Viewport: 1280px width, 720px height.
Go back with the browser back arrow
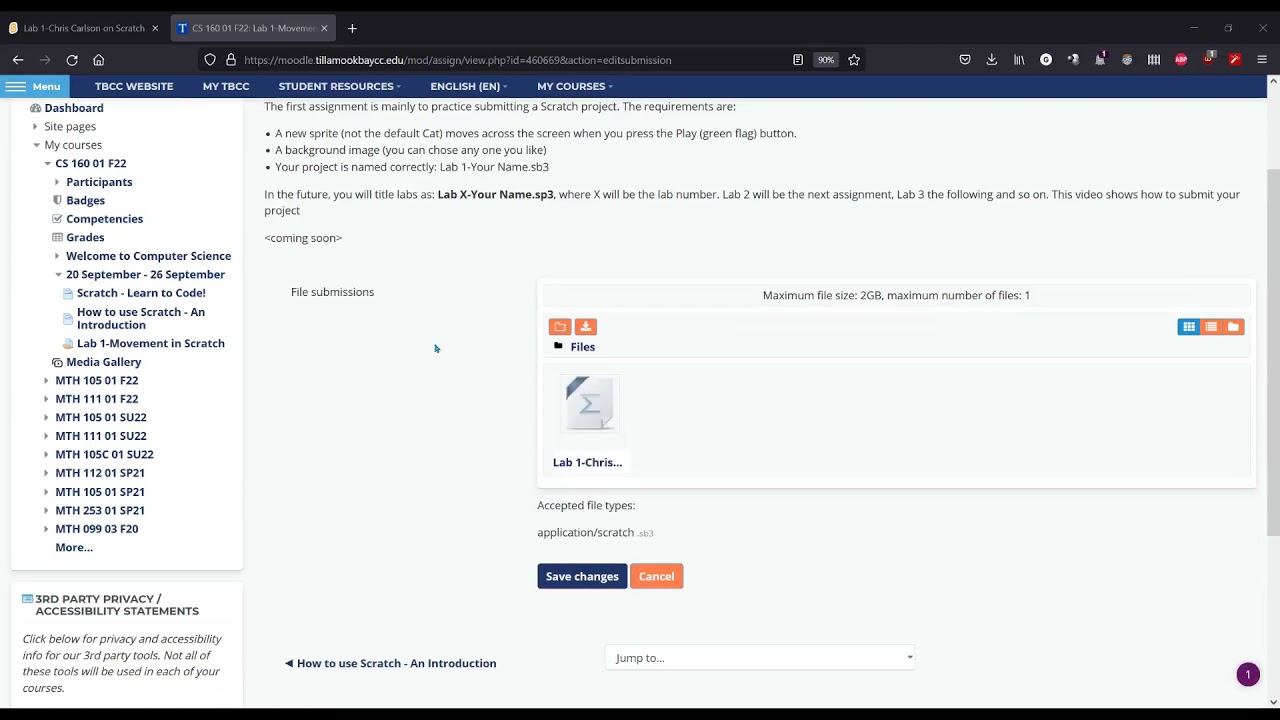18,60
